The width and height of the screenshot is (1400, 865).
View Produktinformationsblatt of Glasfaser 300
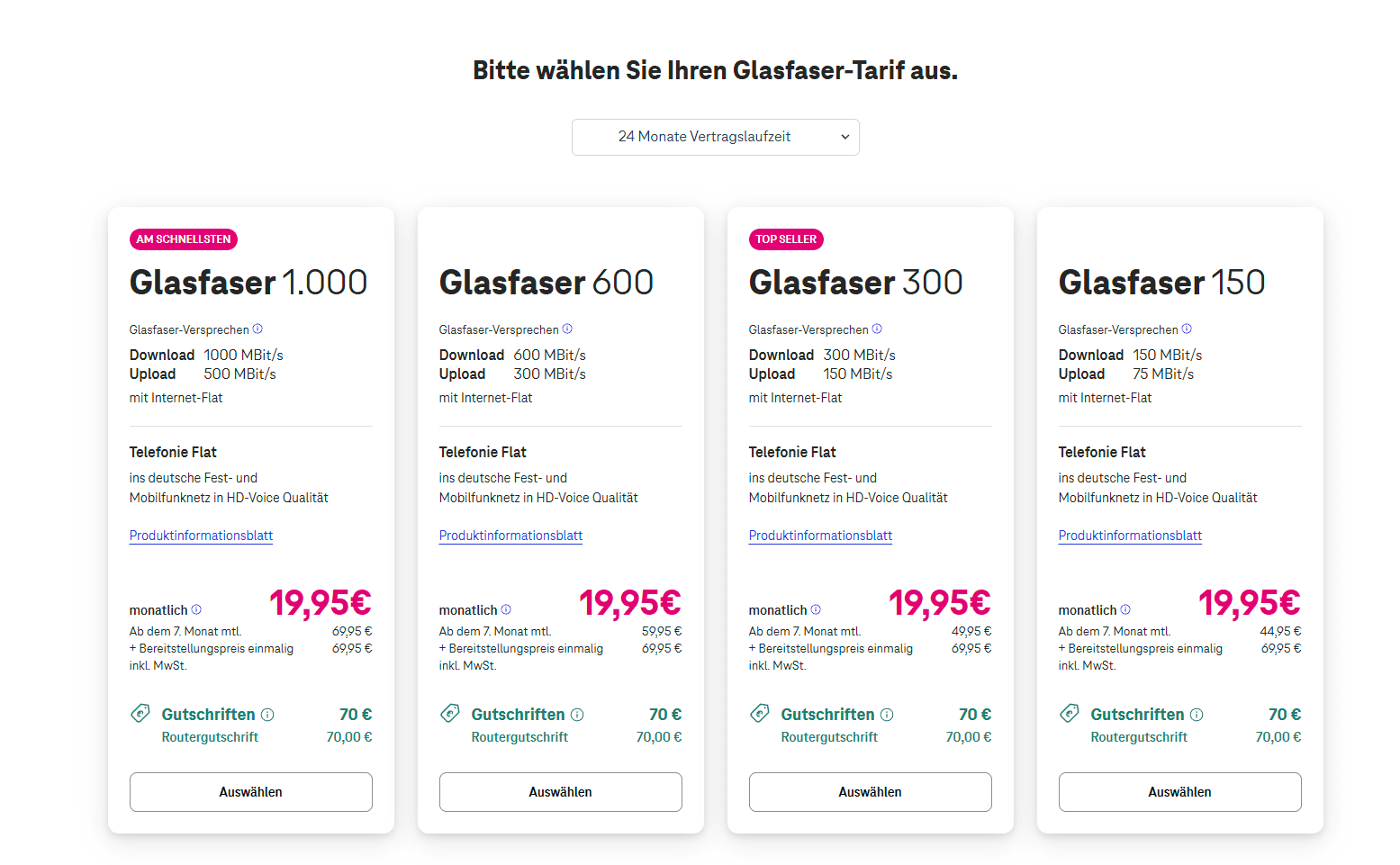pos(821,536)
